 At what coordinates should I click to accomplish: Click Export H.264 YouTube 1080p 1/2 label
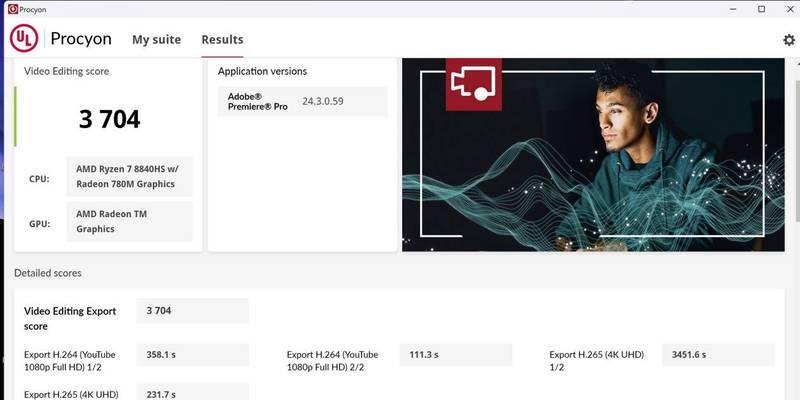pyautogui.click(x=70, y=361)
